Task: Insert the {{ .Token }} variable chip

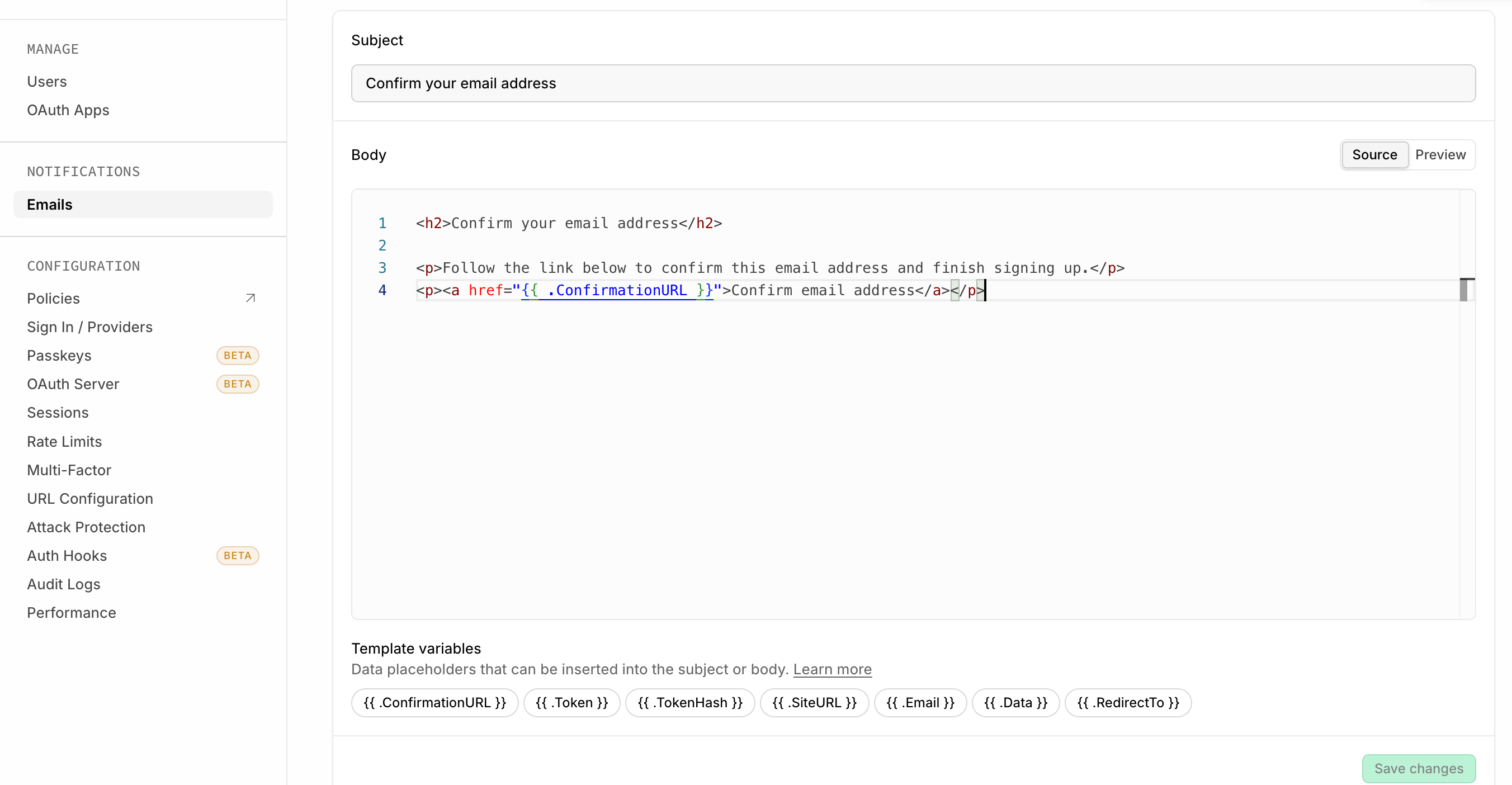Action: click(571, 702)
